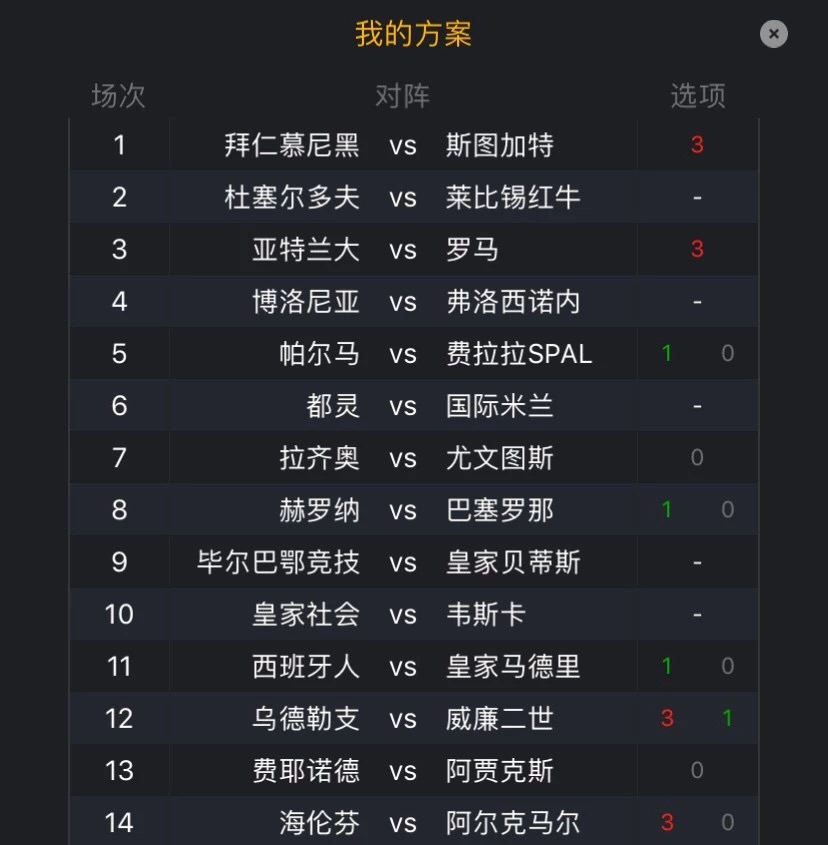Image resolution: width=828 pixels, height=845 pixels.
Task: Click the 毕尔巴鄂竞技 team name
Action: coord(278,562)
